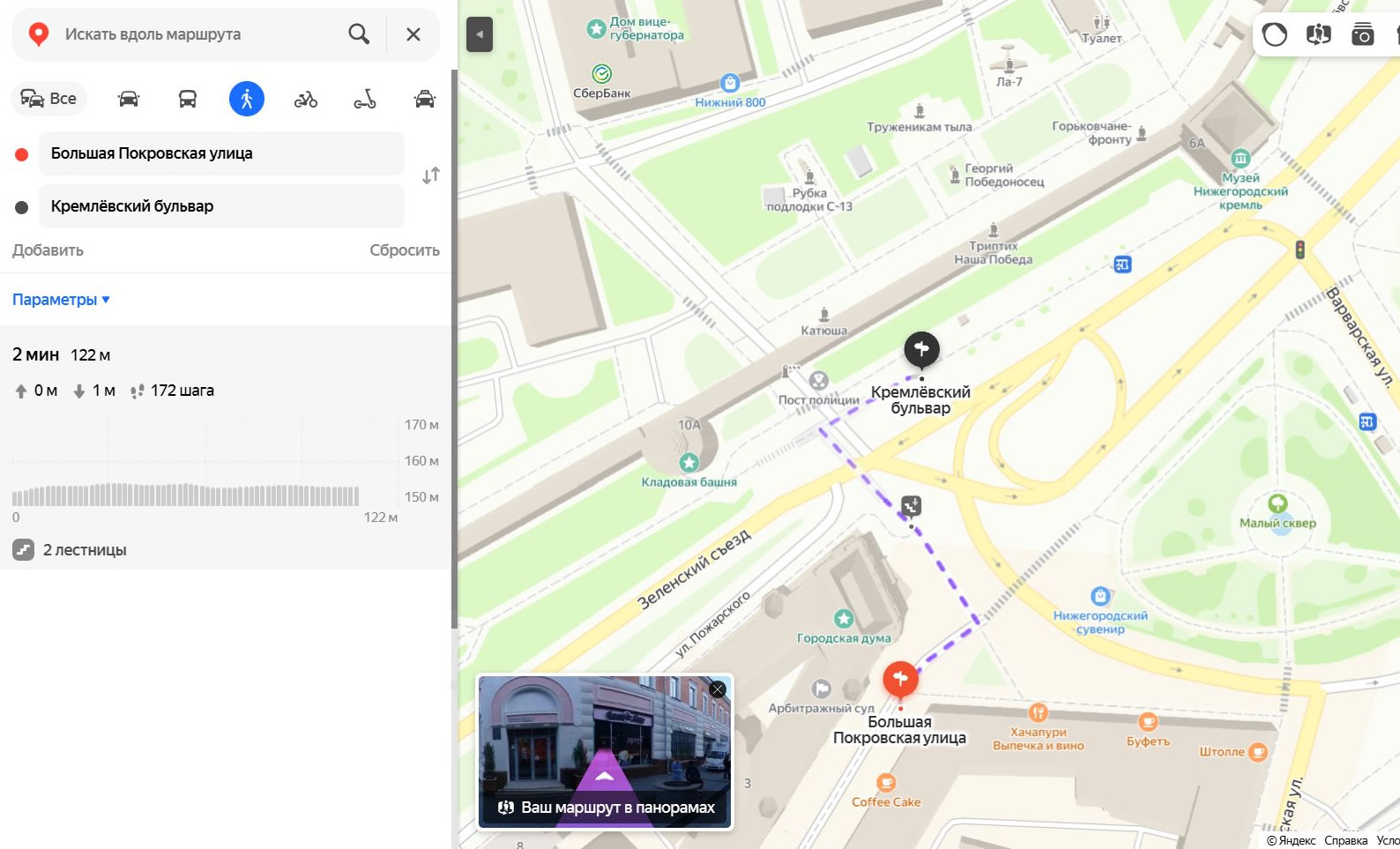Choose the bicycle route mode
Viewport: 1400px width, 849px height.
tap(306, 99)
